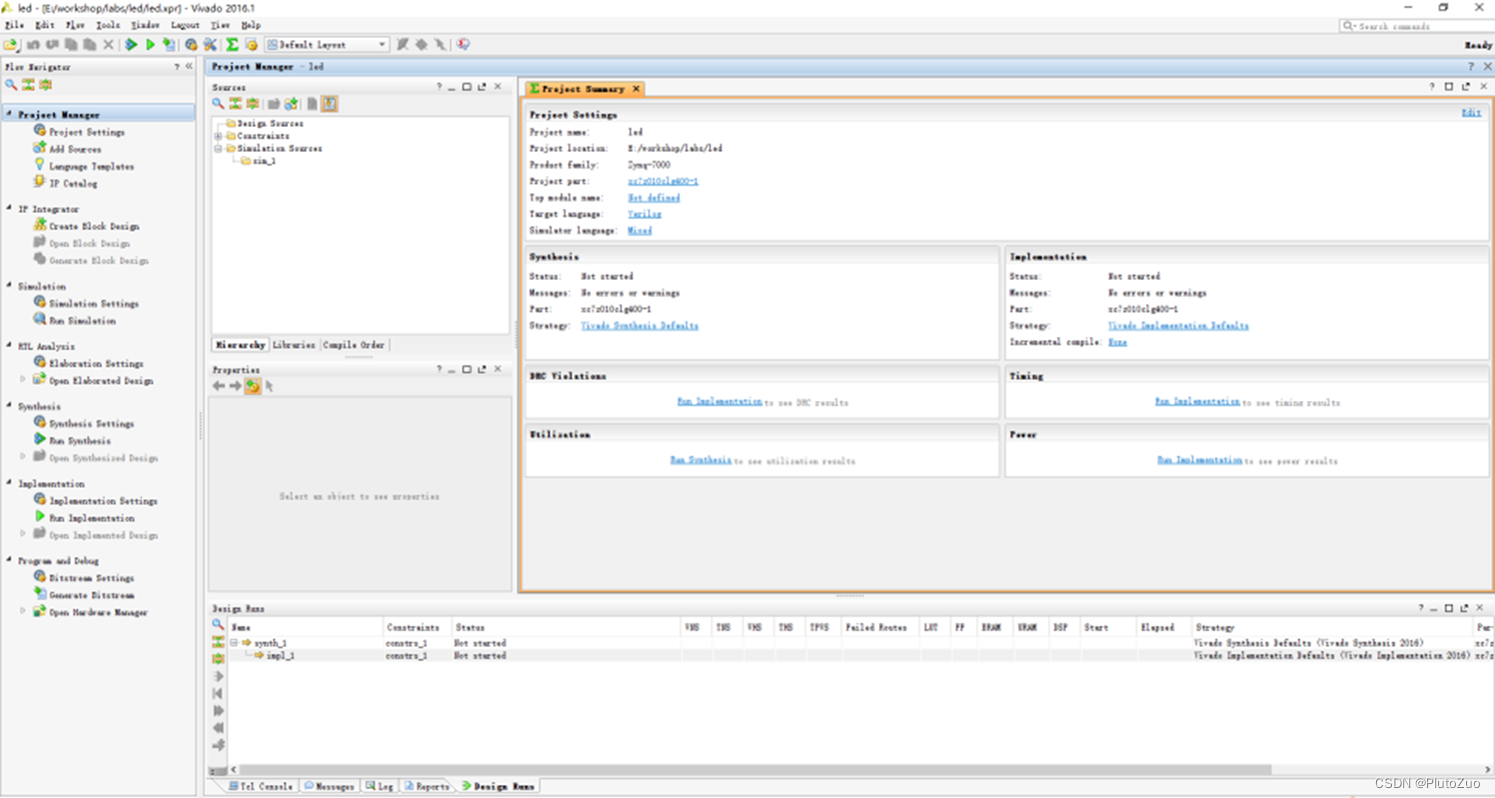This screenshot has height=798, width=1495.
Task: Close the Project Summary tab
Action: (x=636, y=89)
